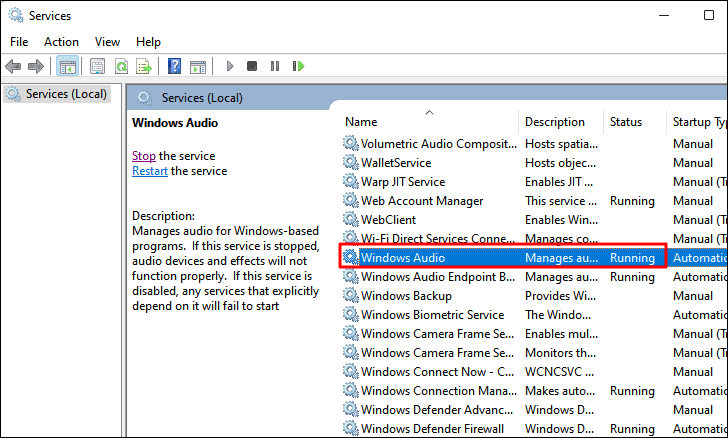Toggle Show/Hide Action Pane icon
The width and height of the screenshot is (728, 438).
[x=198, y=66]
